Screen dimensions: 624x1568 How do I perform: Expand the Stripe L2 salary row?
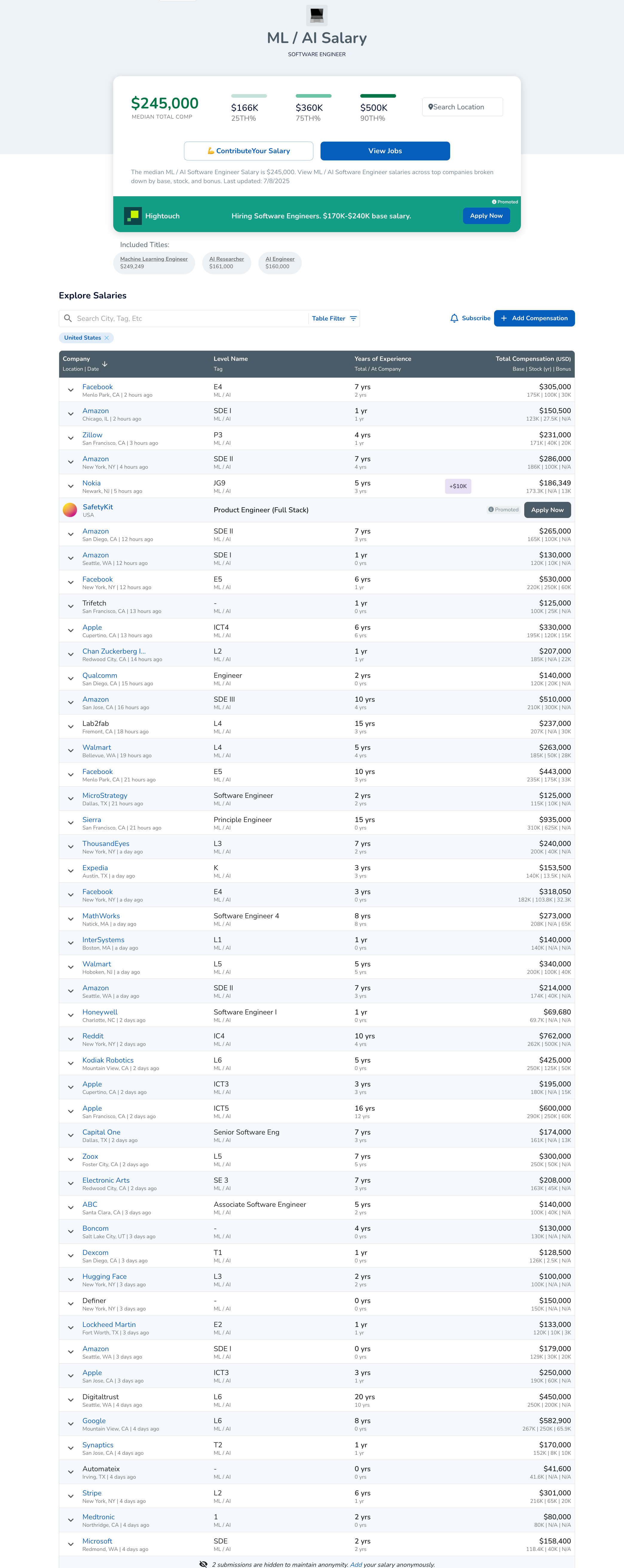click(x=70, y=1496)
